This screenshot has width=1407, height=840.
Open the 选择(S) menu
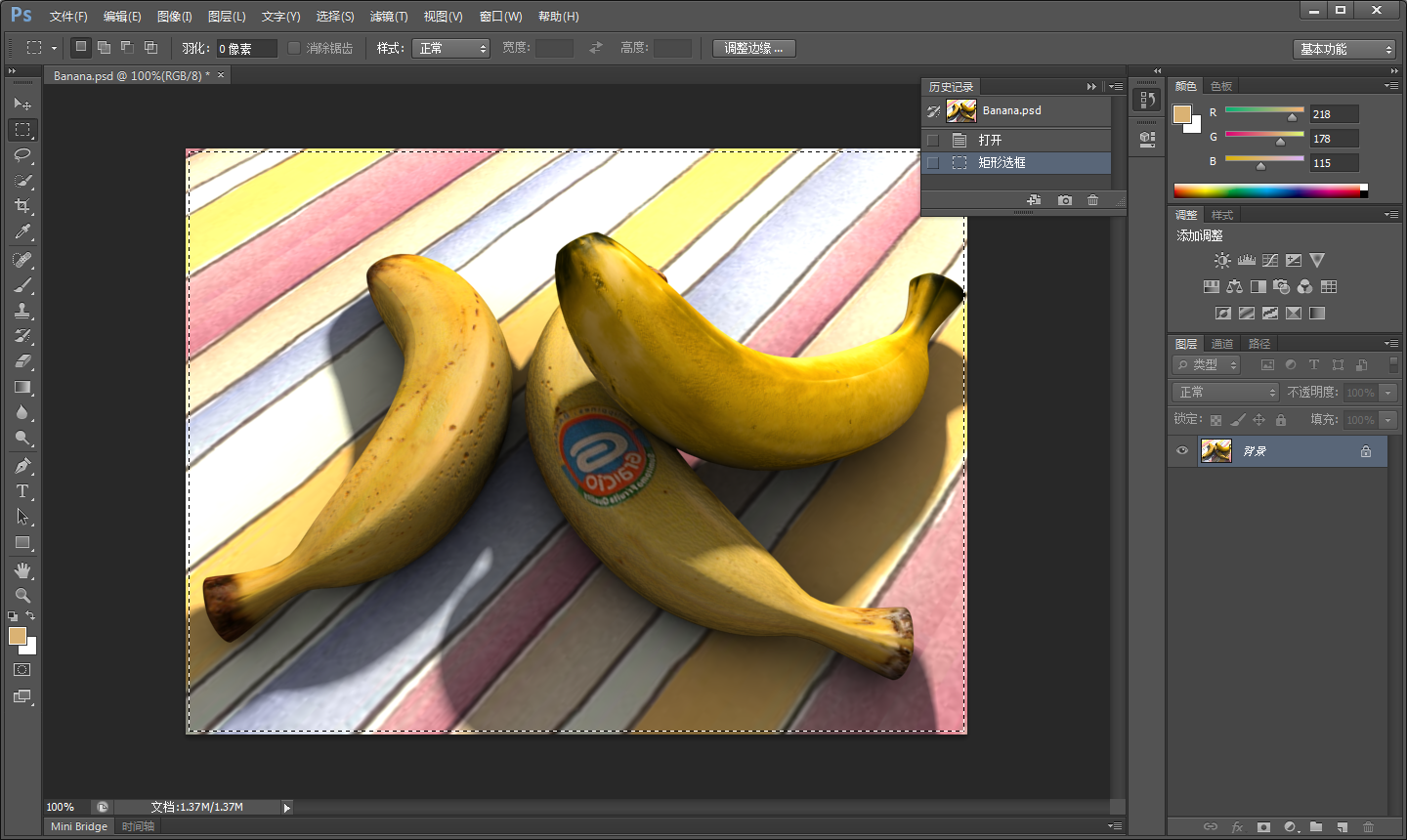click(x=335, y=17)
